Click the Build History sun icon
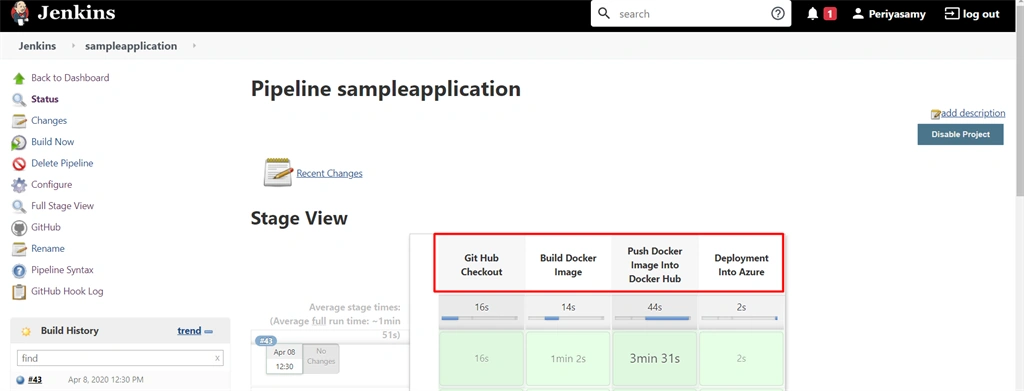1024x391 pixels. click(26, 331)
